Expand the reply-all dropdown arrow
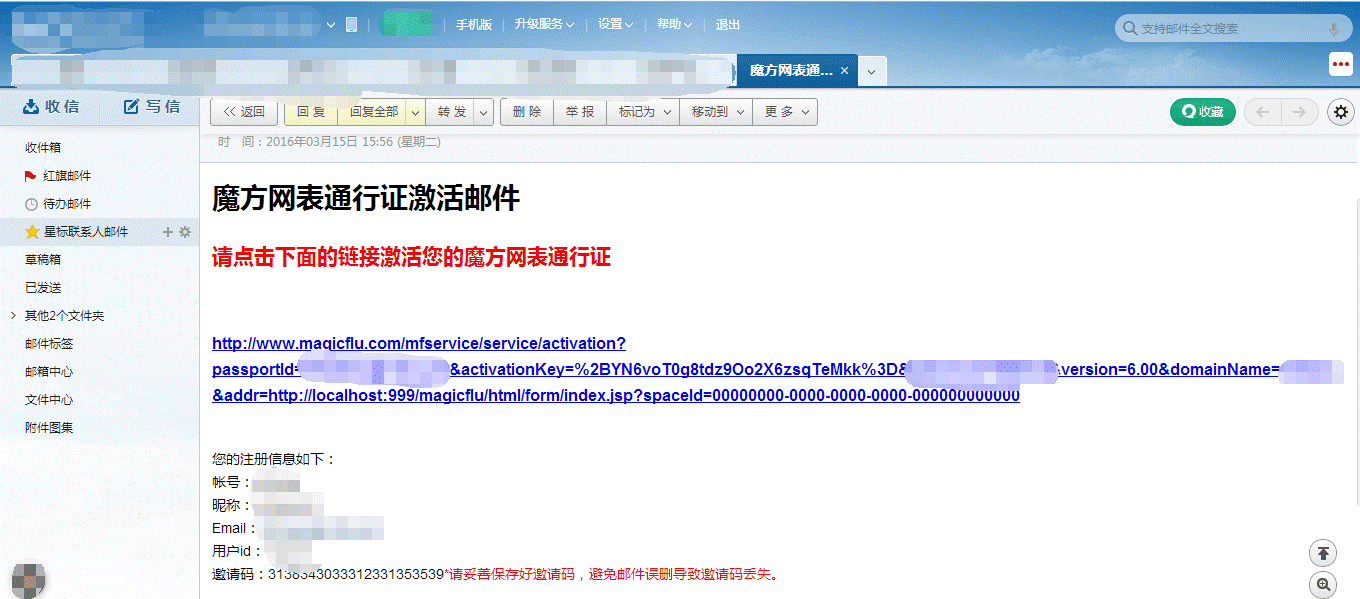This screenshot has height=599, width=1360. pyautogui.click(x=415, y=112)
